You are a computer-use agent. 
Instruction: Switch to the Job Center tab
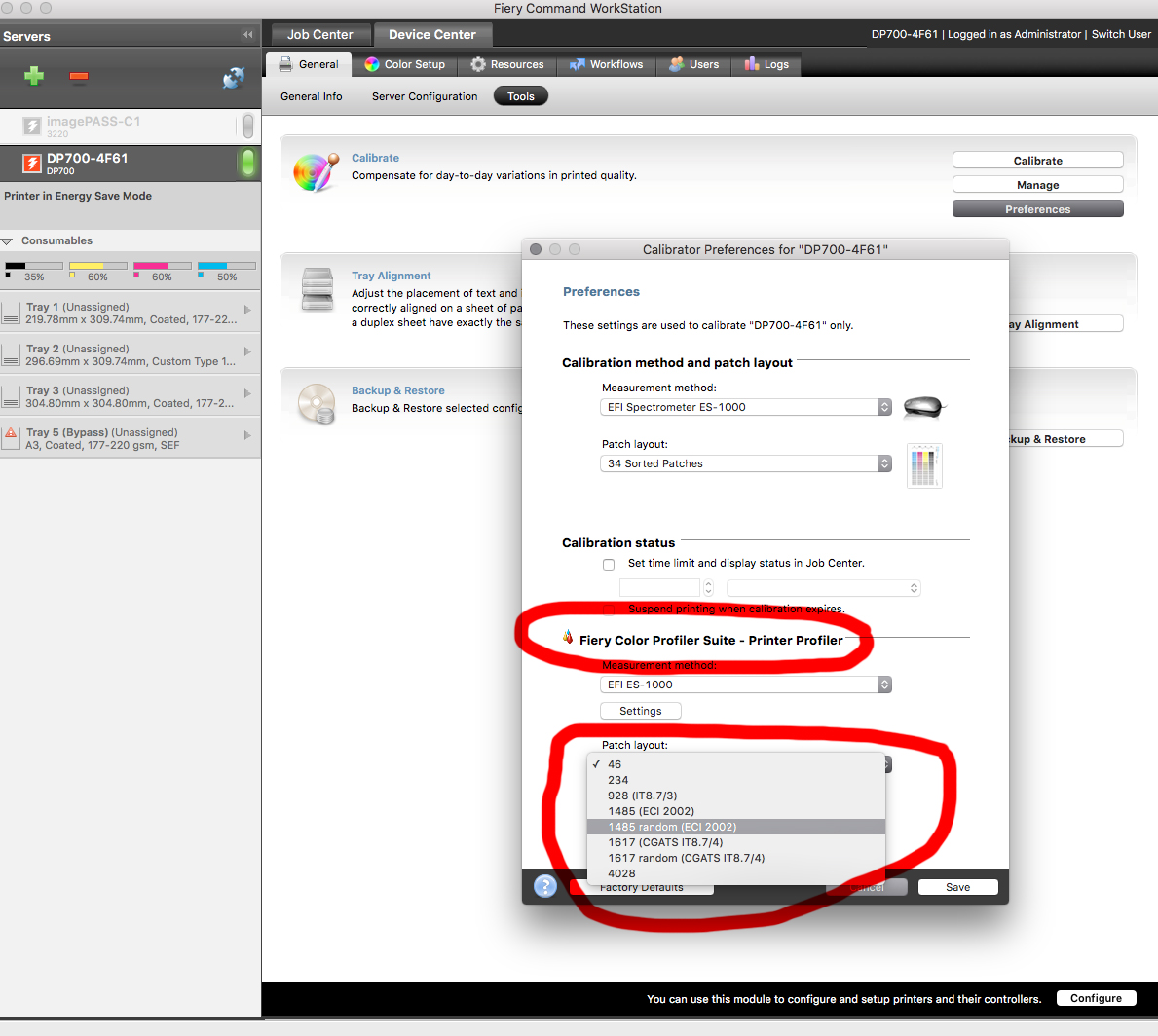coord(319,35)
